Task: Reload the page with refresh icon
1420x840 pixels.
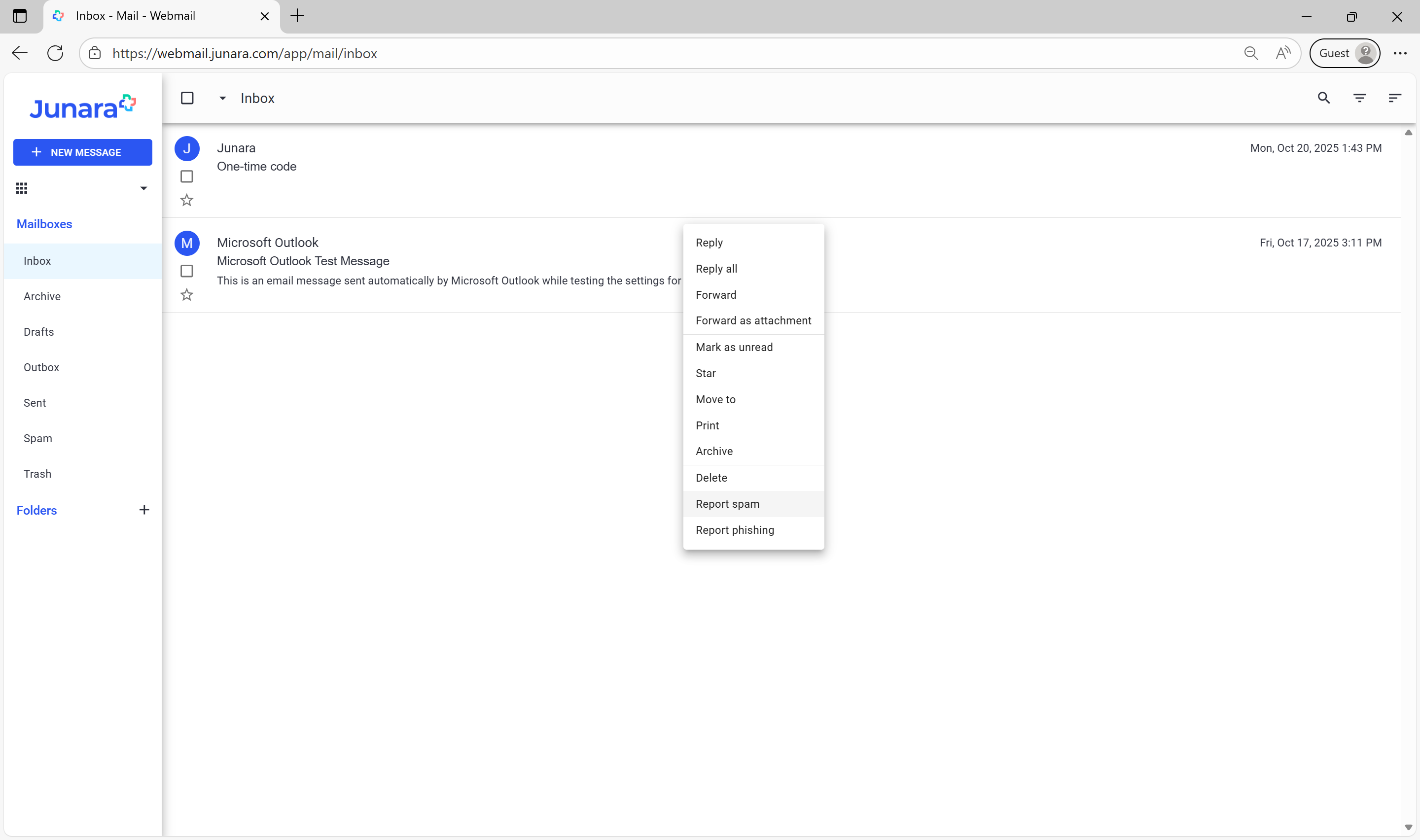Action: coord(55,53)
